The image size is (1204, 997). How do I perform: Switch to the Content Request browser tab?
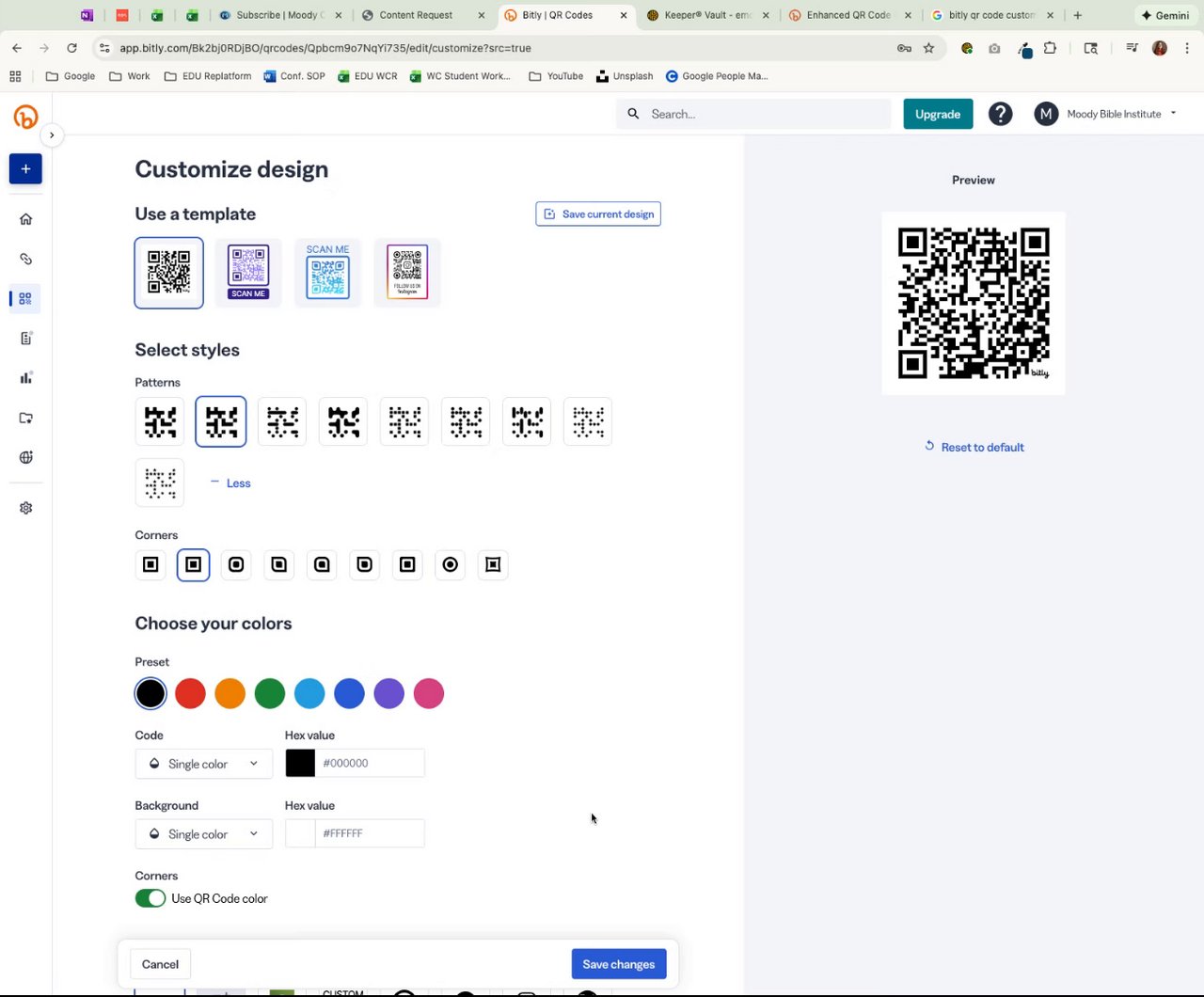click(x=424, y=15)
